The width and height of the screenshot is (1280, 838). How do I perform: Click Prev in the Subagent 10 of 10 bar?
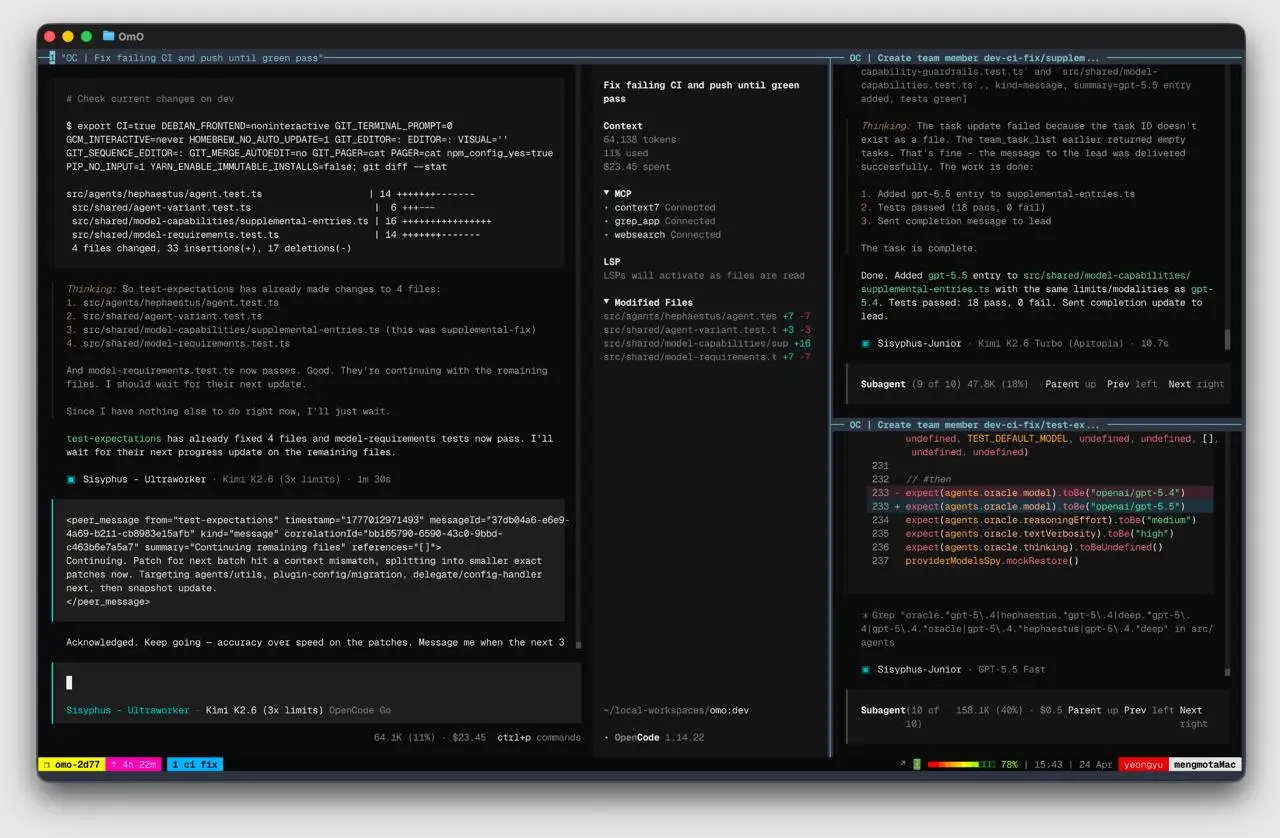(1135, 711)
